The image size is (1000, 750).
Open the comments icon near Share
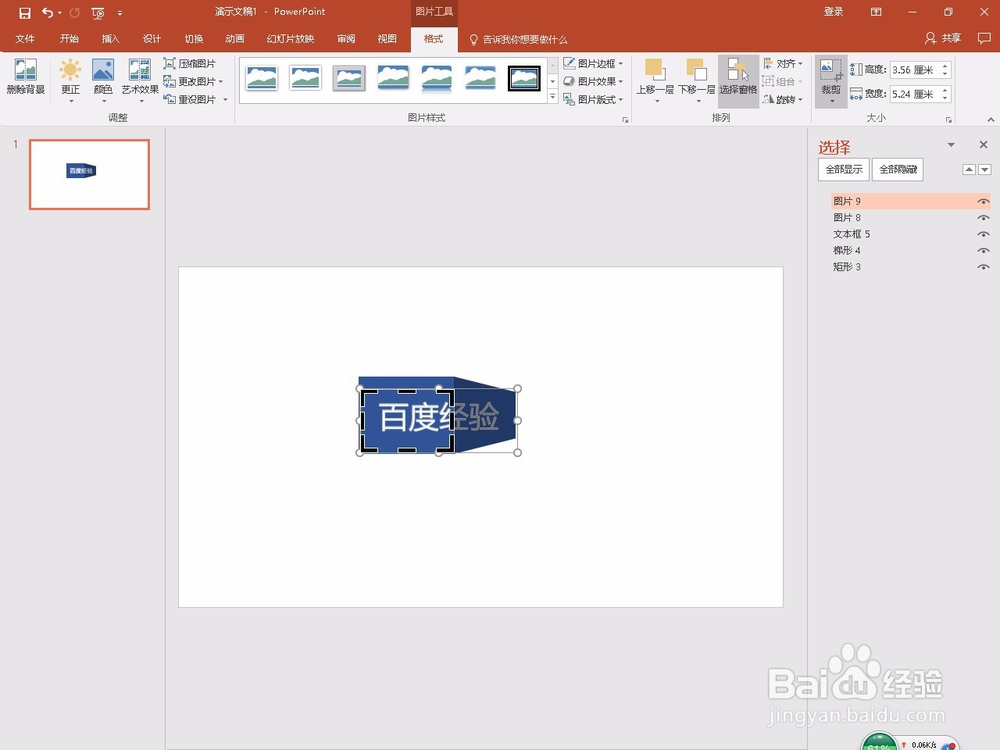click(984, 38)
